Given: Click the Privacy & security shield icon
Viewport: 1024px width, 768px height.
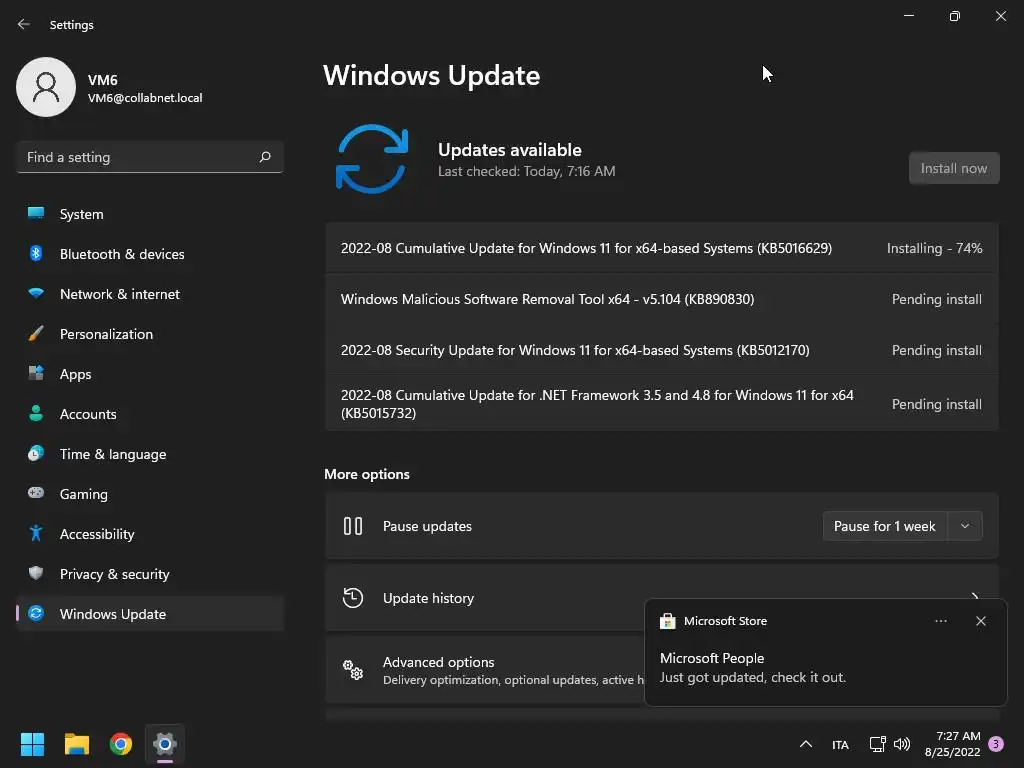Looking at the screenshot, I should pyautogui.click(x=36, y=573).
